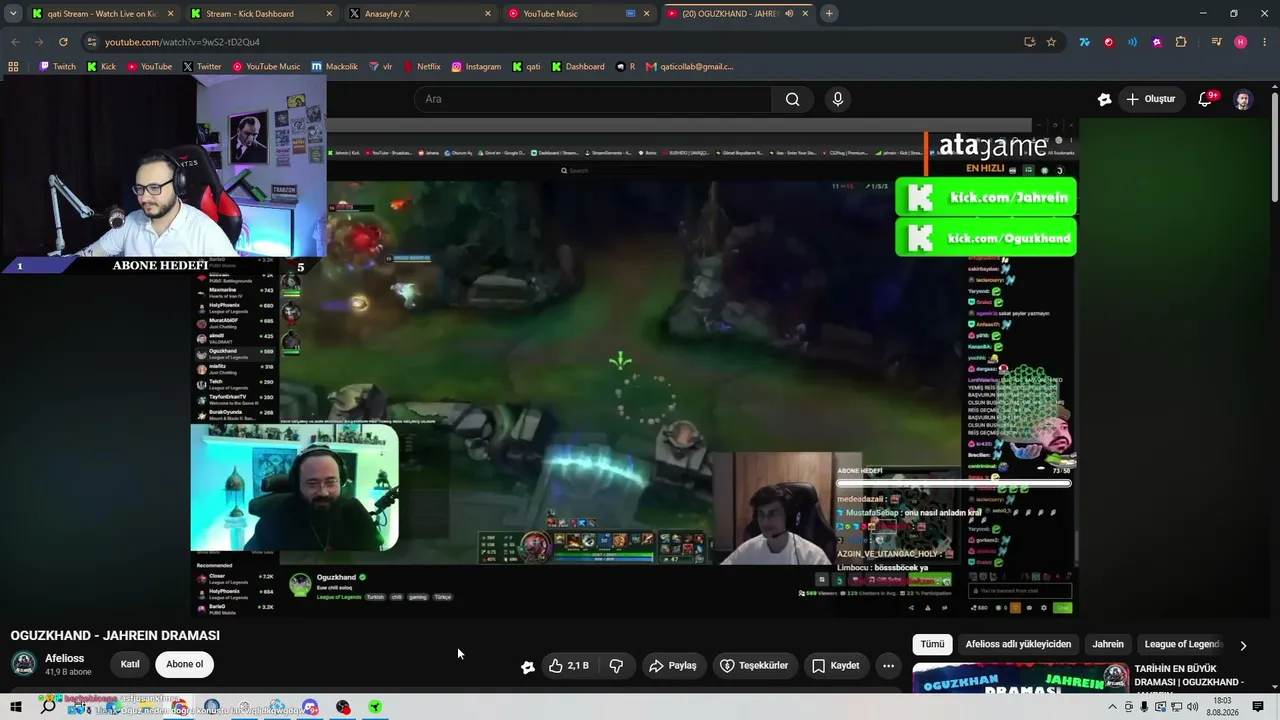
Task: Like the video with the thumbs-up button
Action: 568,666
